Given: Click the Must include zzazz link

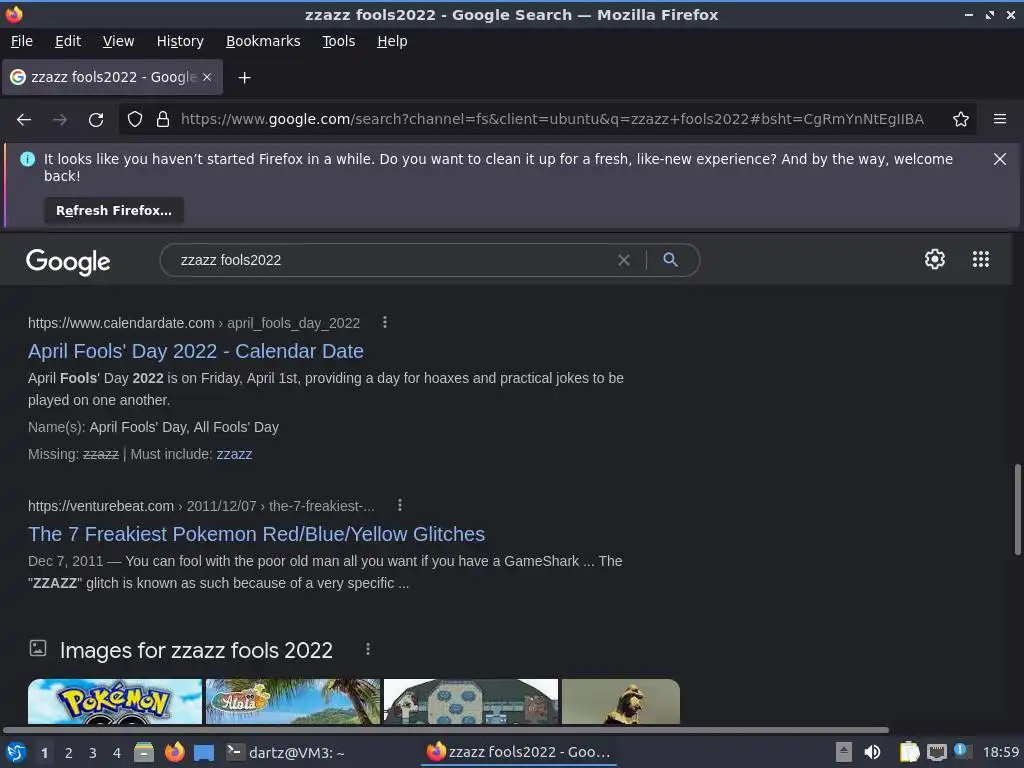Looking at the screenshot, I should tap(234, 454).
